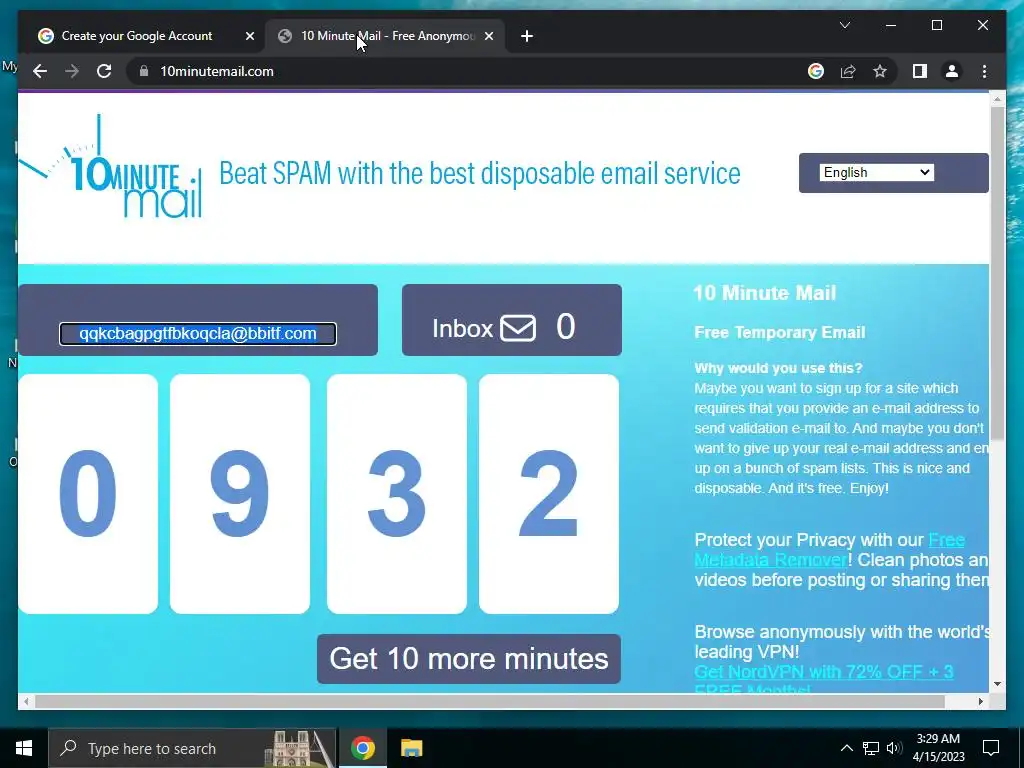Viewport: 1024px width, 768px height.
Task: Open the Inbox button
Action: click(x=511, y=320)
